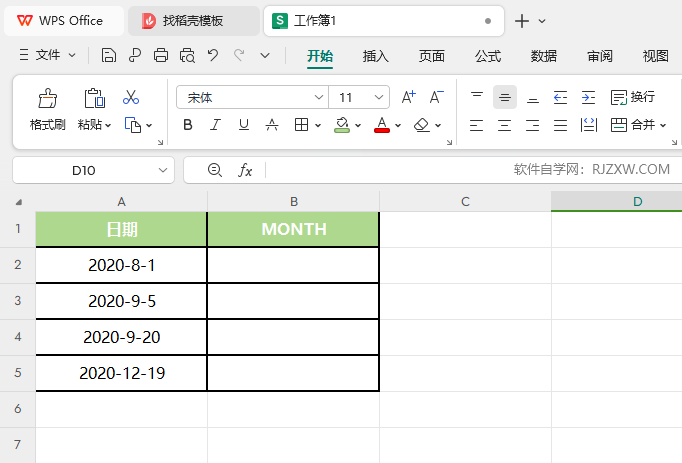
Task: Click cell containing 2020-12-19
Action: click(x=121, y=373)
